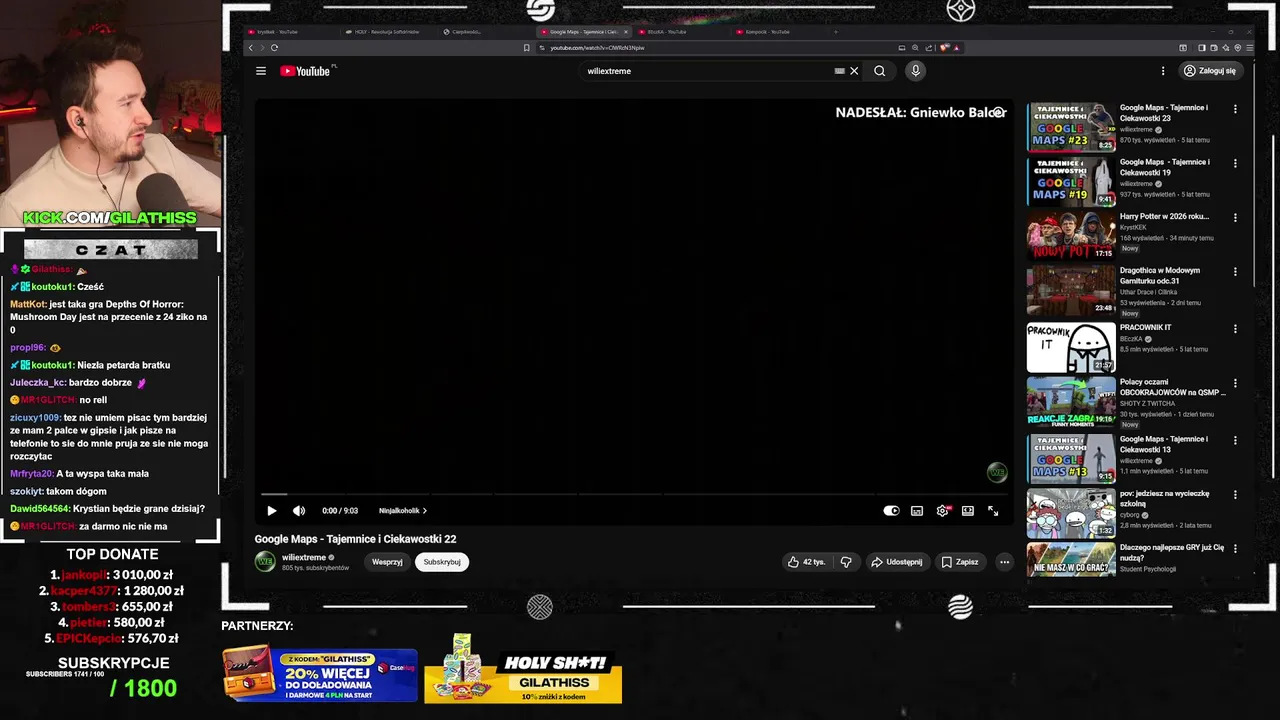Viewport: 1280px width, 720px height.
Task: Mute the video volume
Action: pos(298,511)
